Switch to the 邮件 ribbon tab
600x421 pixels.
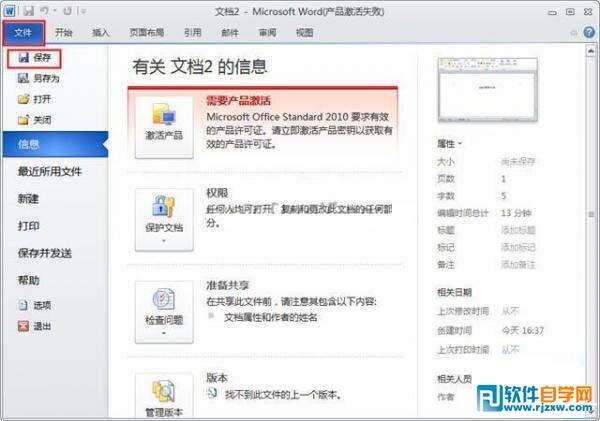tap(230, 33)
